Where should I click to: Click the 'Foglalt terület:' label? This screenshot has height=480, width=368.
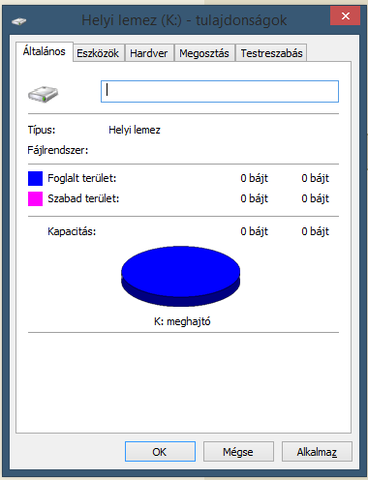(82, 178)
